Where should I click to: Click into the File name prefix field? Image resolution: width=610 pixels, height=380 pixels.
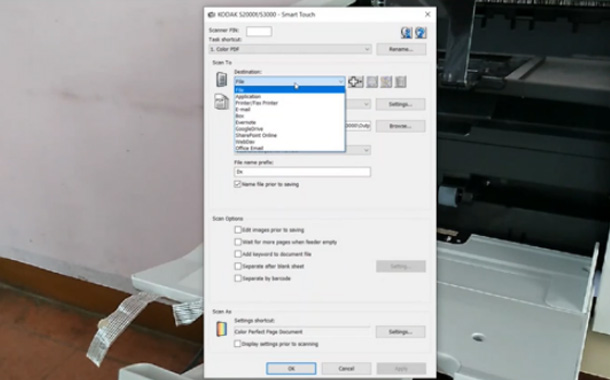[302, 172]
